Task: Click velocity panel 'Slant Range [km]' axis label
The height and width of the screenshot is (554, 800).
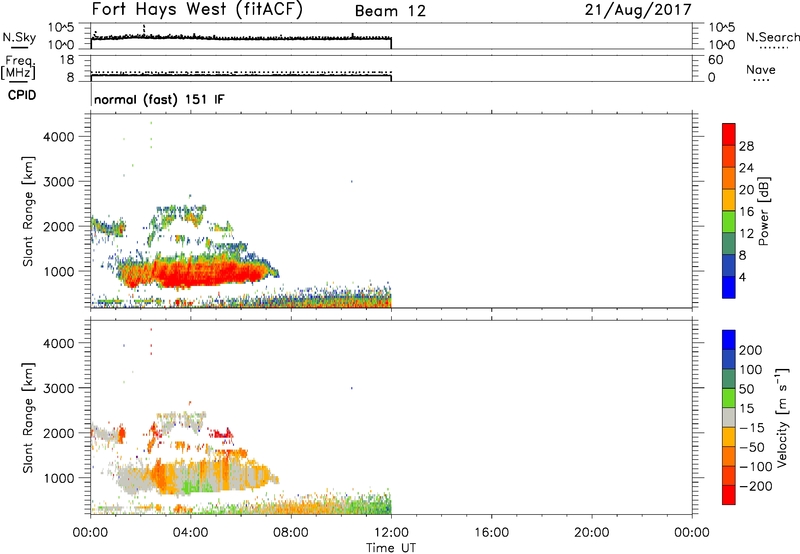Action: pos(28,417)
